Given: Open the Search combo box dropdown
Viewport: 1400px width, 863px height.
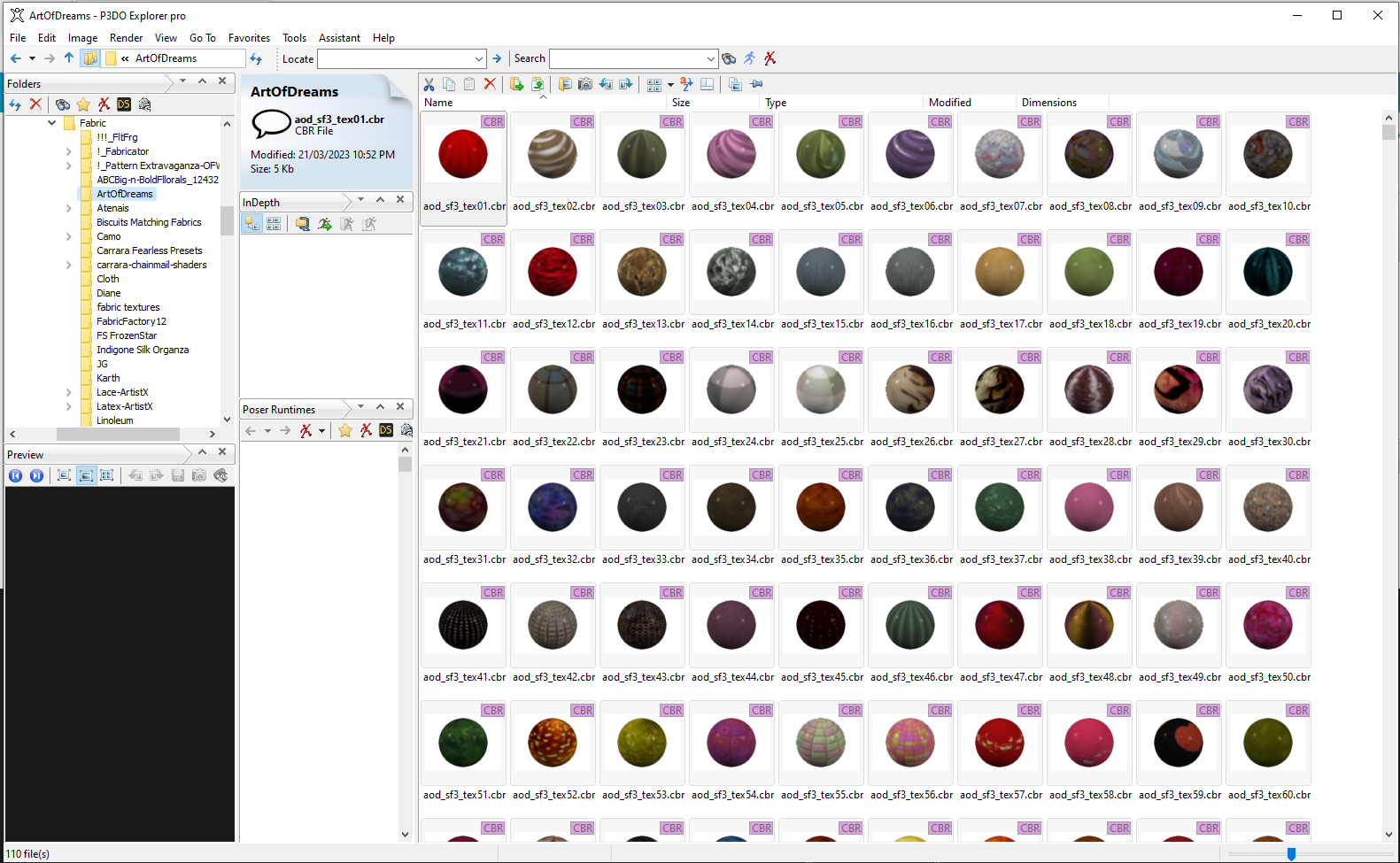Looking at the screenshot, I should tap(710, 59).
